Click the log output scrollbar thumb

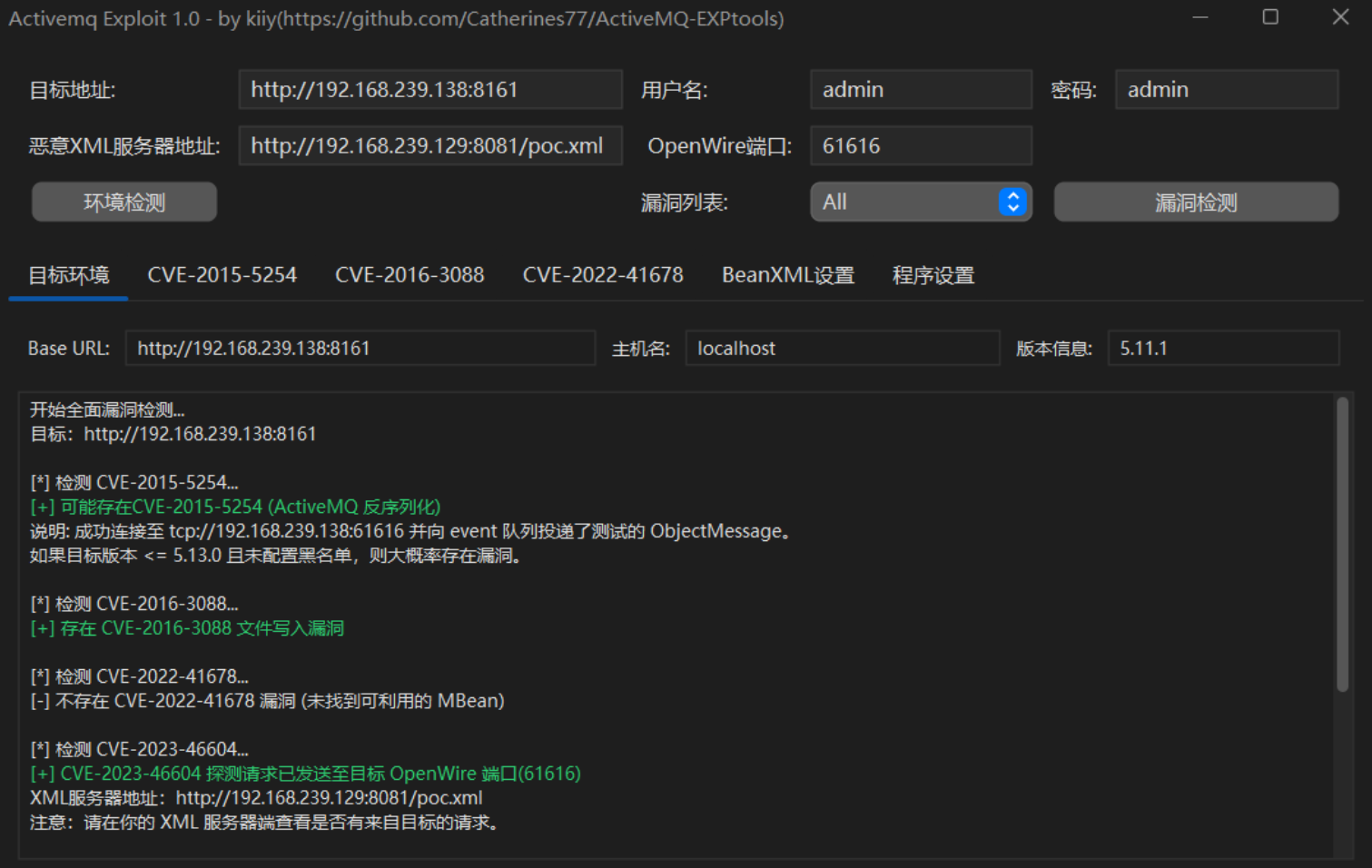click(x=1342, y=545)
